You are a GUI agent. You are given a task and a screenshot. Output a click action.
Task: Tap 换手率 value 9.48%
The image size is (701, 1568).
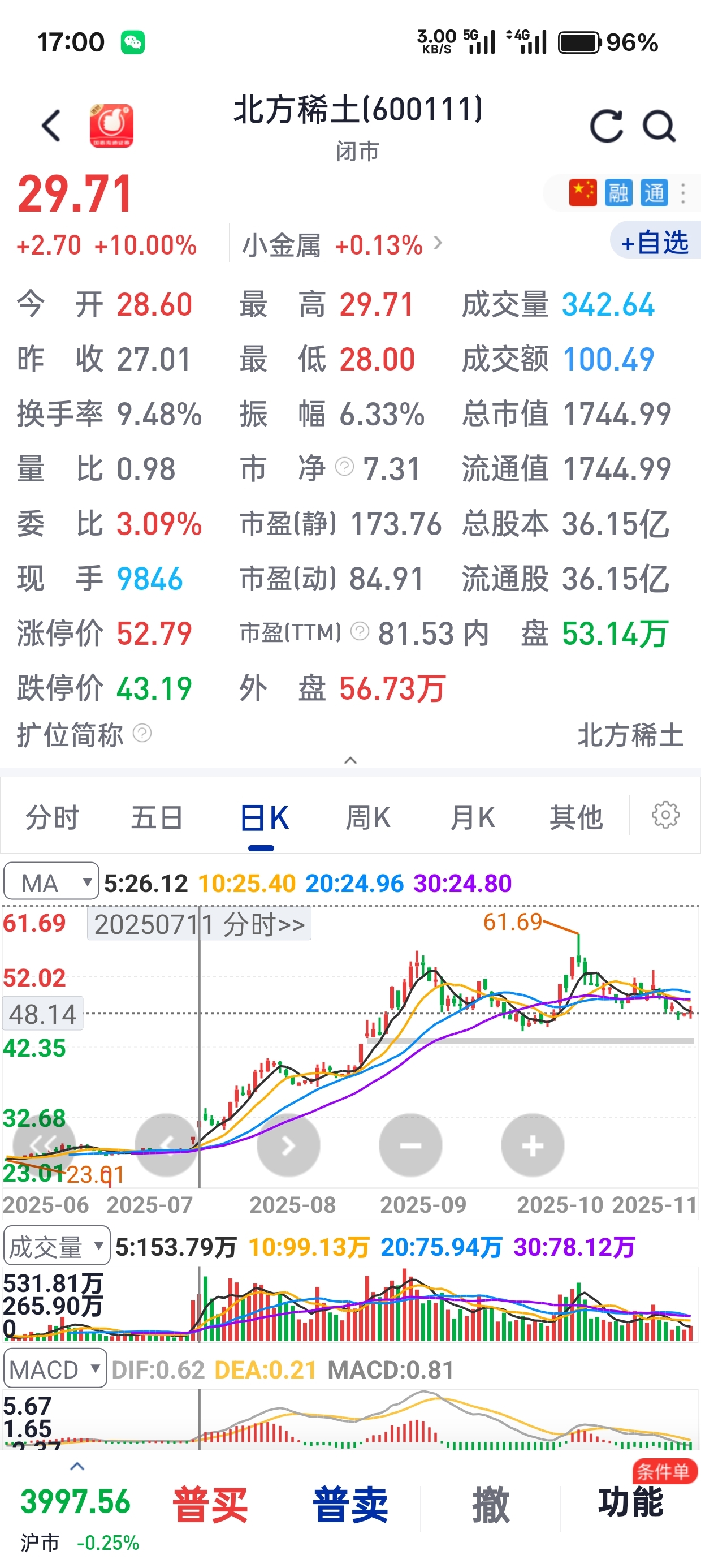pos(159,414)
